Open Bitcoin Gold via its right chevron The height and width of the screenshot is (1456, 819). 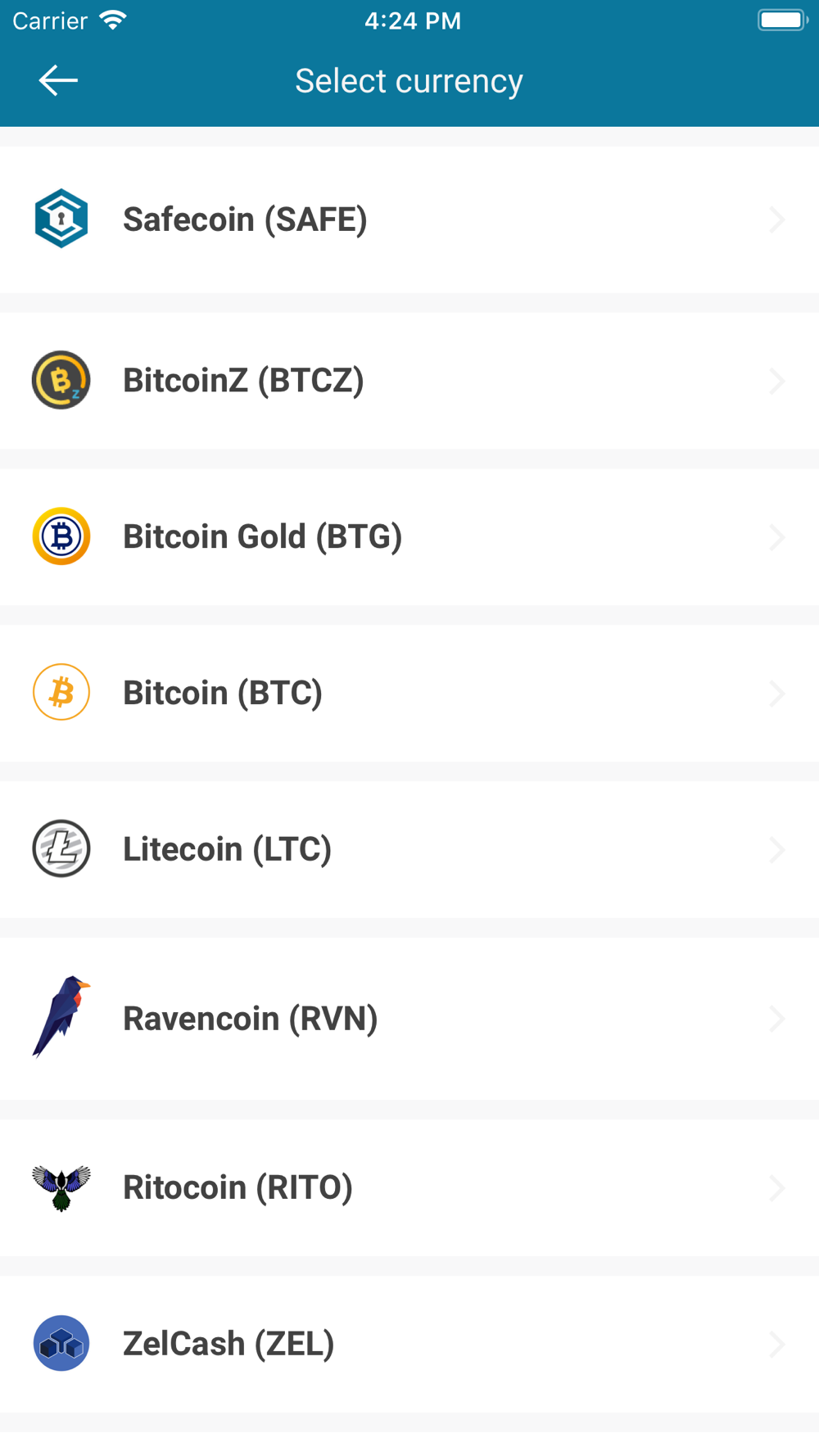[777, 537]
